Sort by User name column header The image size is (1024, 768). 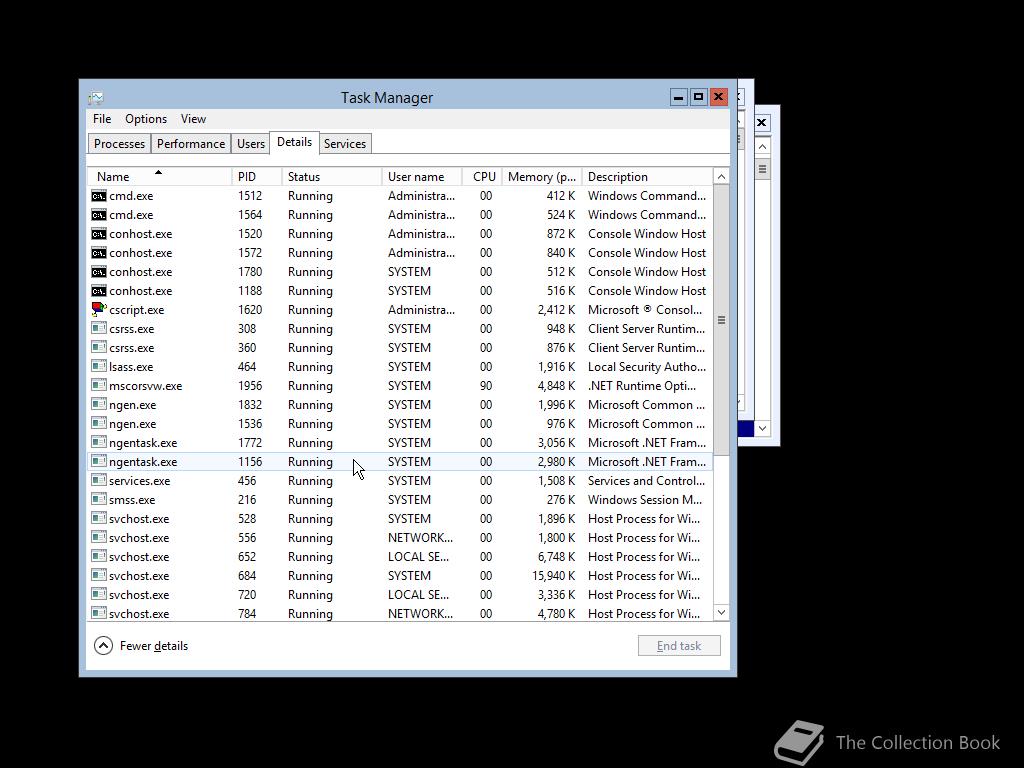click(x=422, y=177)
